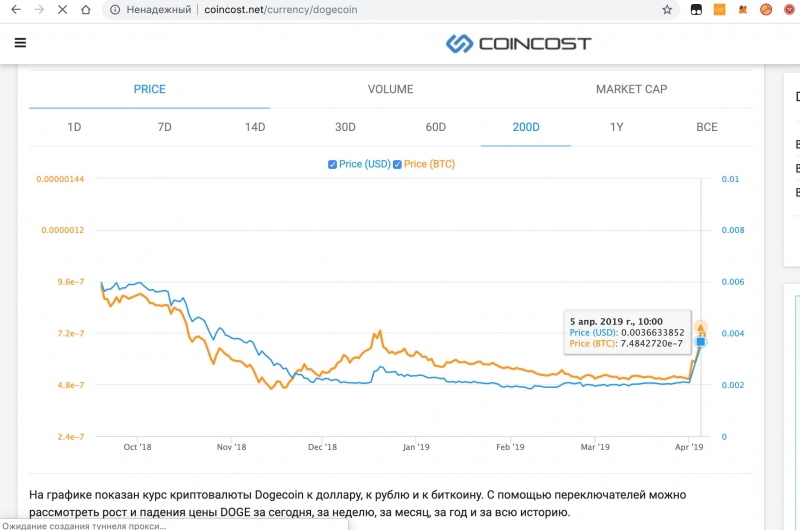The image size is (800, 530).
Task: Bookmark page with star icon
Action: tap(667, 10)
